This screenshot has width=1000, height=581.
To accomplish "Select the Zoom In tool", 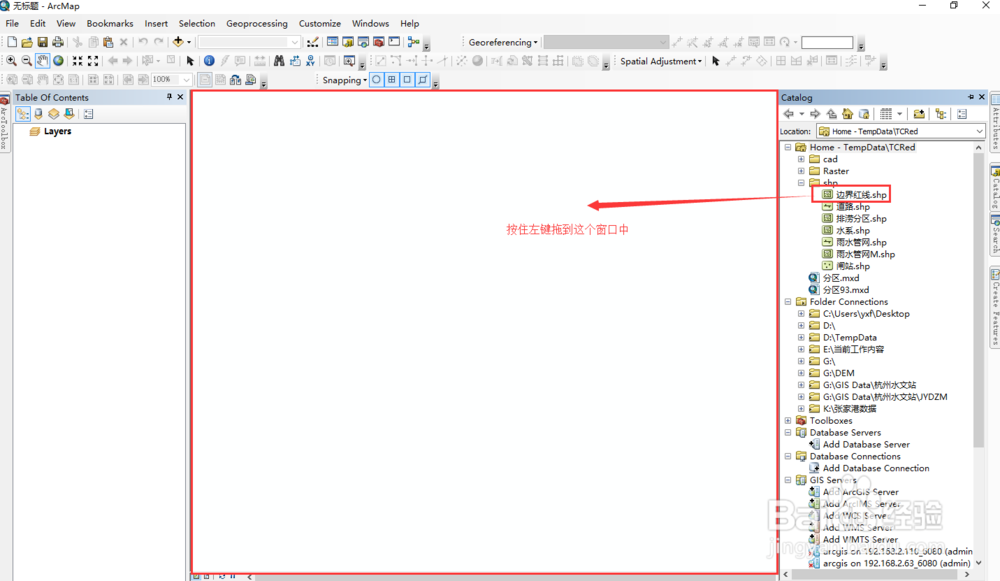I will point(11,61).
